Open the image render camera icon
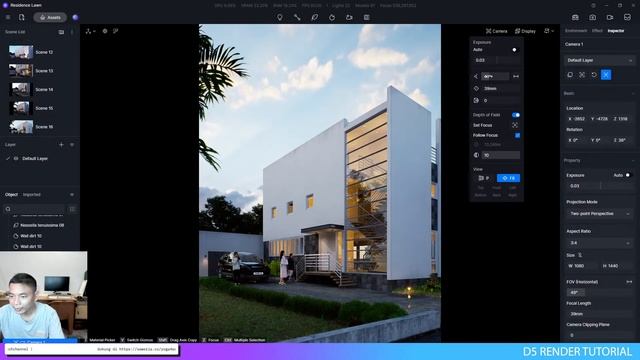The height and width of the screenshot is (360, 640). (x=593, y=18)
